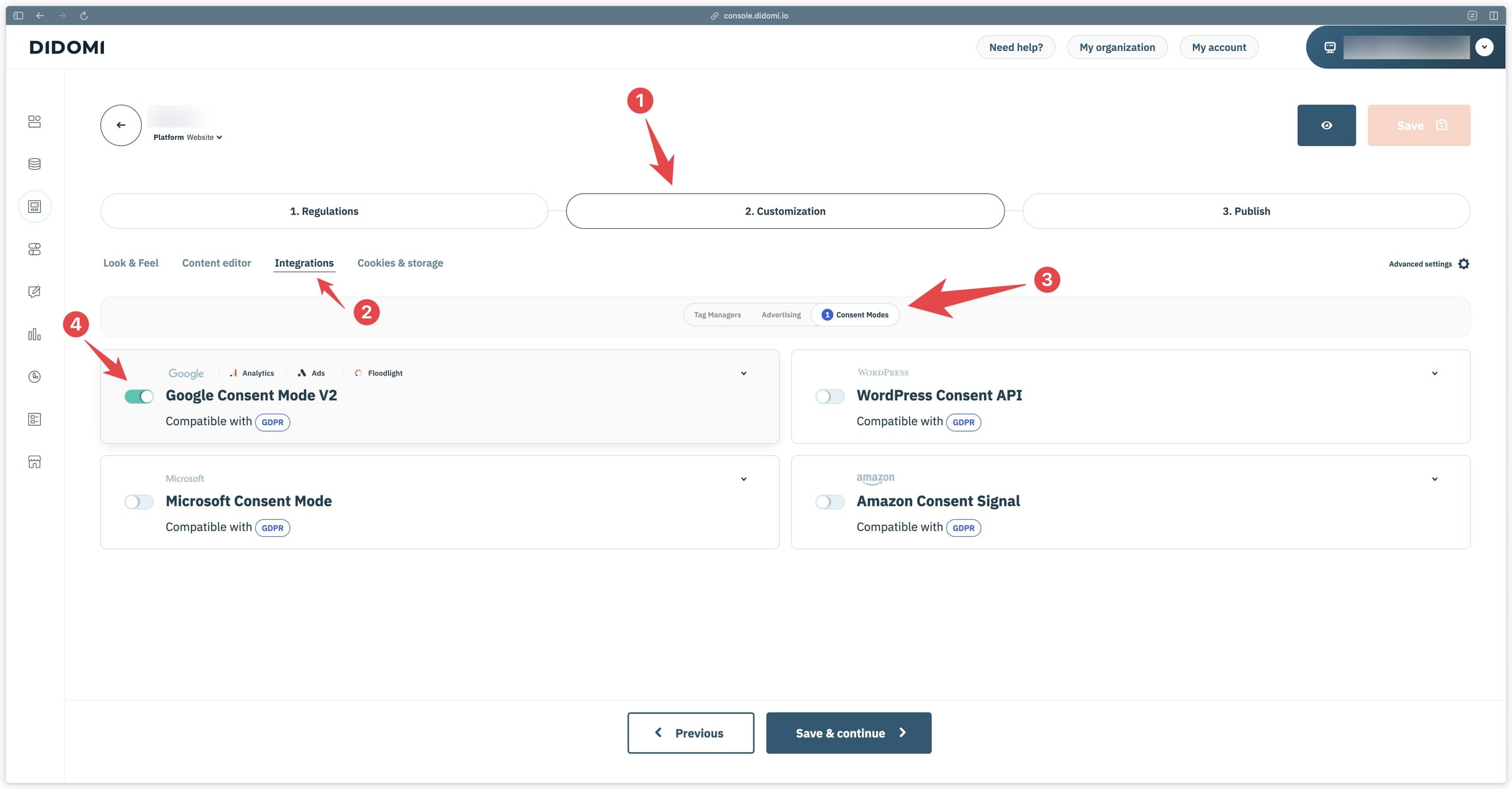Expand the Google Consent Mode V2 card
Viewport: 1512px width, 789px height.
click(x=743, y=374)
